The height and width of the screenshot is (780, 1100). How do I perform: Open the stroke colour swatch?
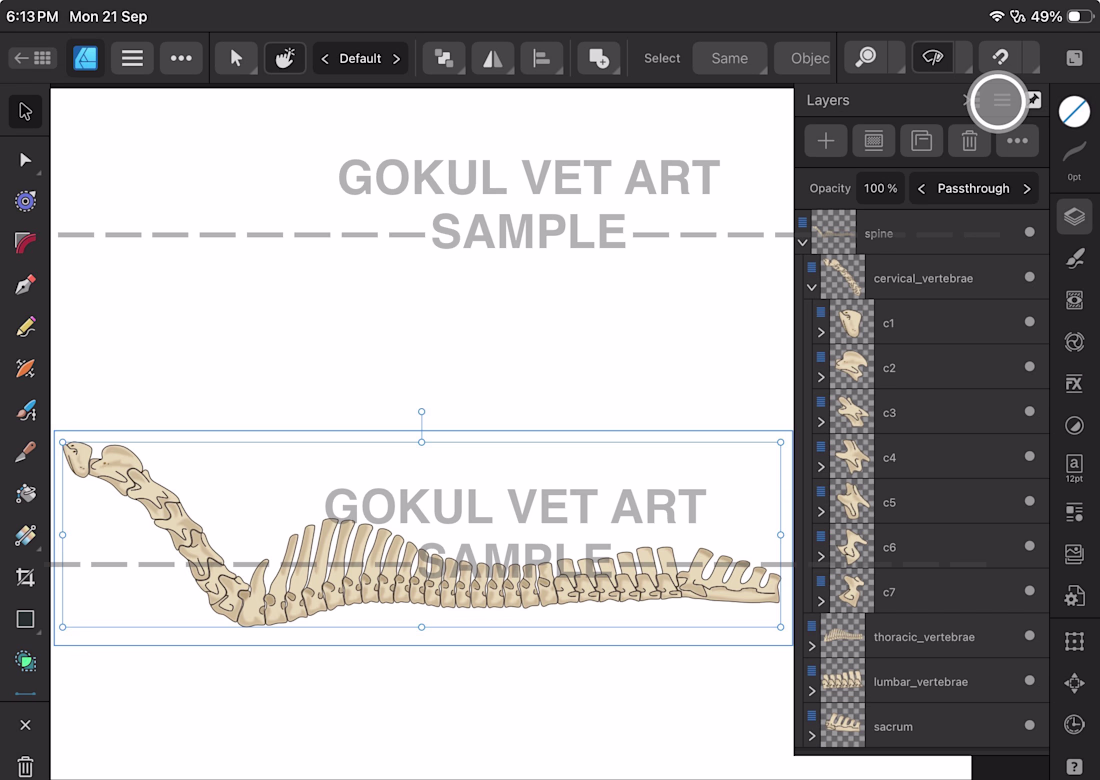(x=1074, y=151)
